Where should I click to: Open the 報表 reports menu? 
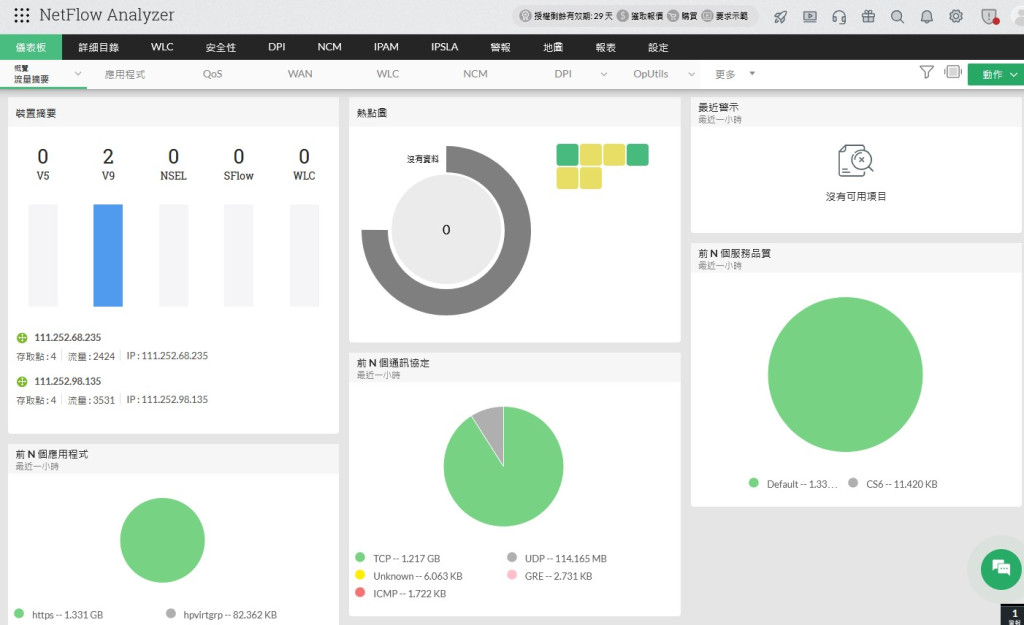tap(605, 47)
